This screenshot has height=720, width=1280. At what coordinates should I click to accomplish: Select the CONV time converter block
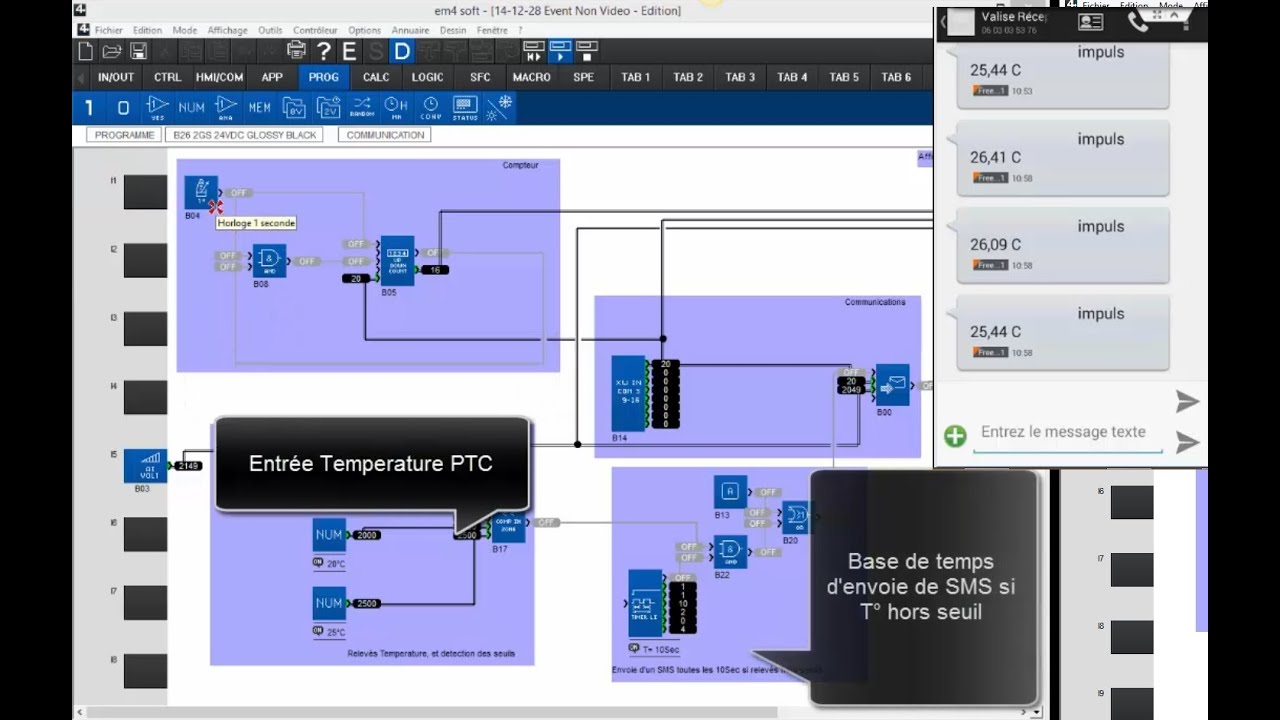click(430, 107)
